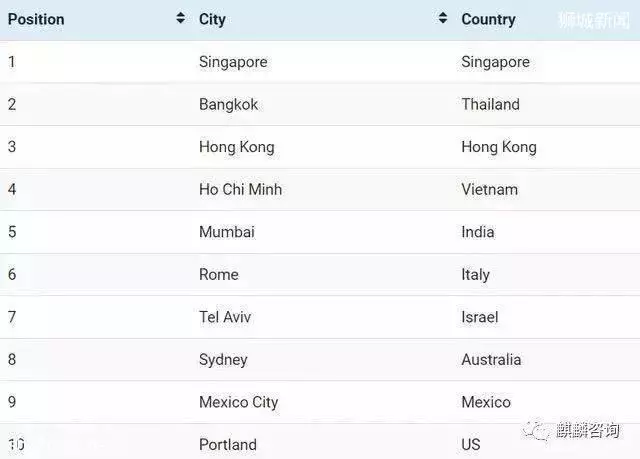Click the Position column header
The height and width of the screenshot is (459, 640).
(36, 19)
